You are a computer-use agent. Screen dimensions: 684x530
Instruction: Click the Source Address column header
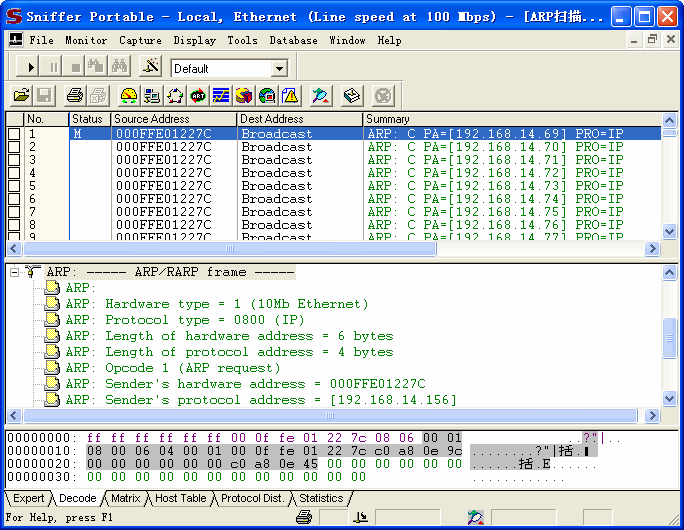pos(174,119)
